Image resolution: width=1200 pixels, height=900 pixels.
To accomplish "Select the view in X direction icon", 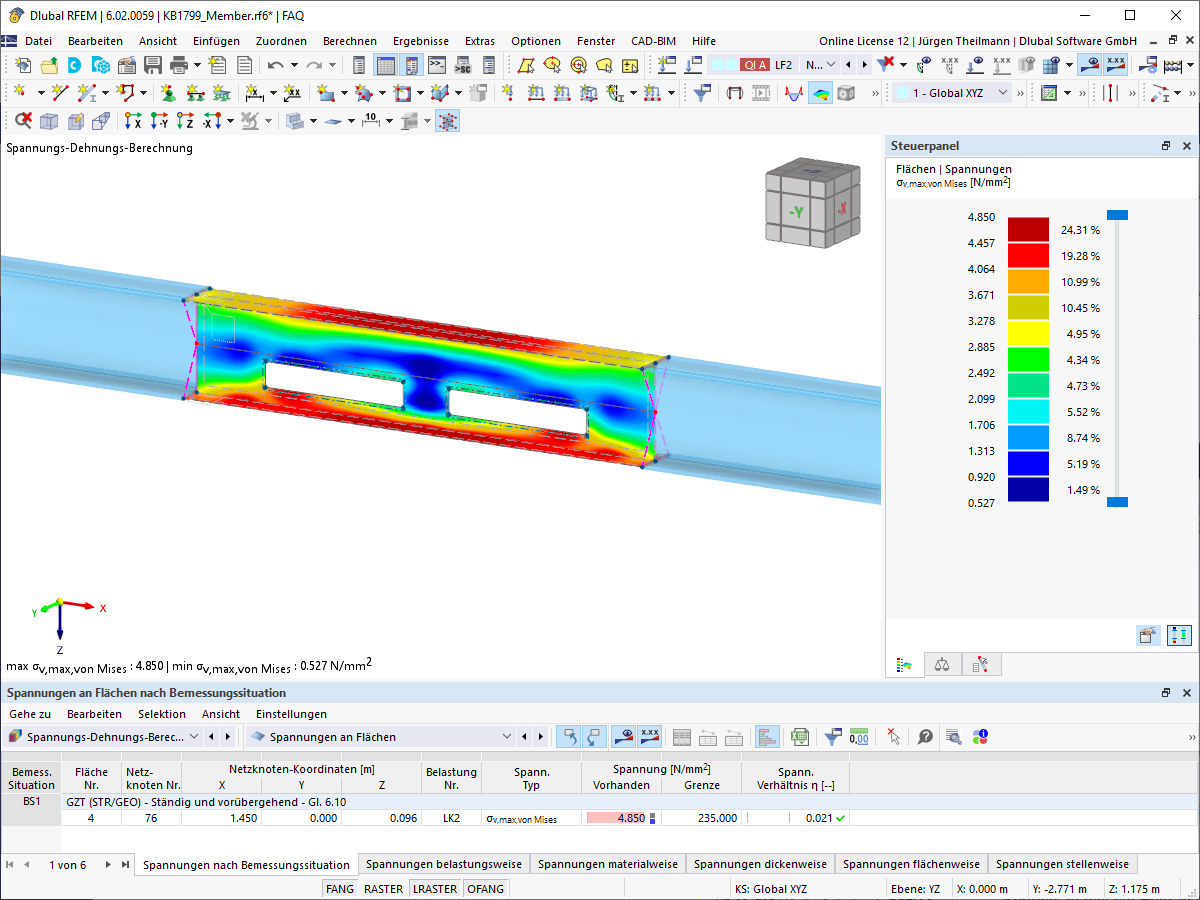I will pyautogui.click(x=132, y=121).
